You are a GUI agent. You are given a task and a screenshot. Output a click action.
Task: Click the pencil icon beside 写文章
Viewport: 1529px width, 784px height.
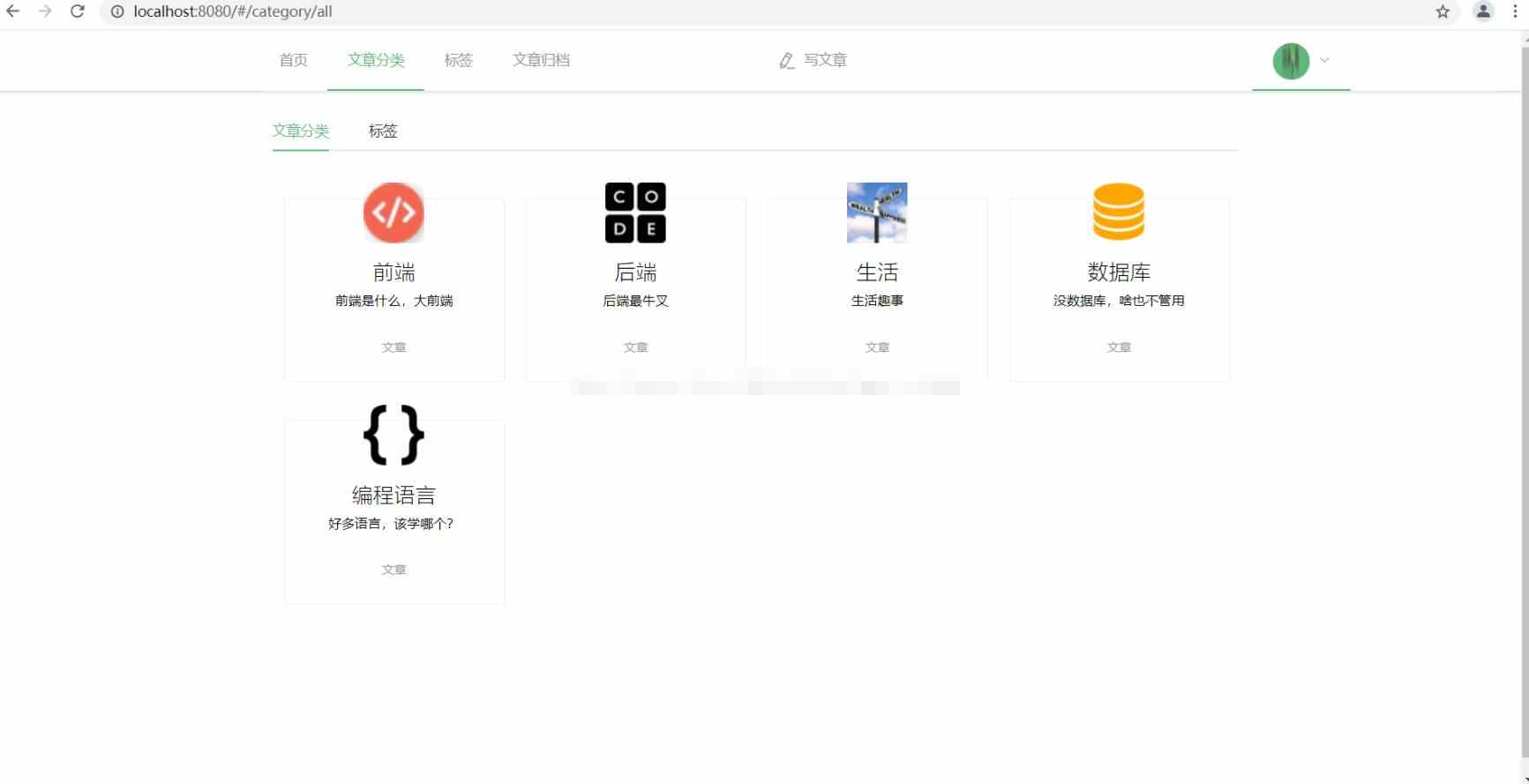(x=787, y=60)
